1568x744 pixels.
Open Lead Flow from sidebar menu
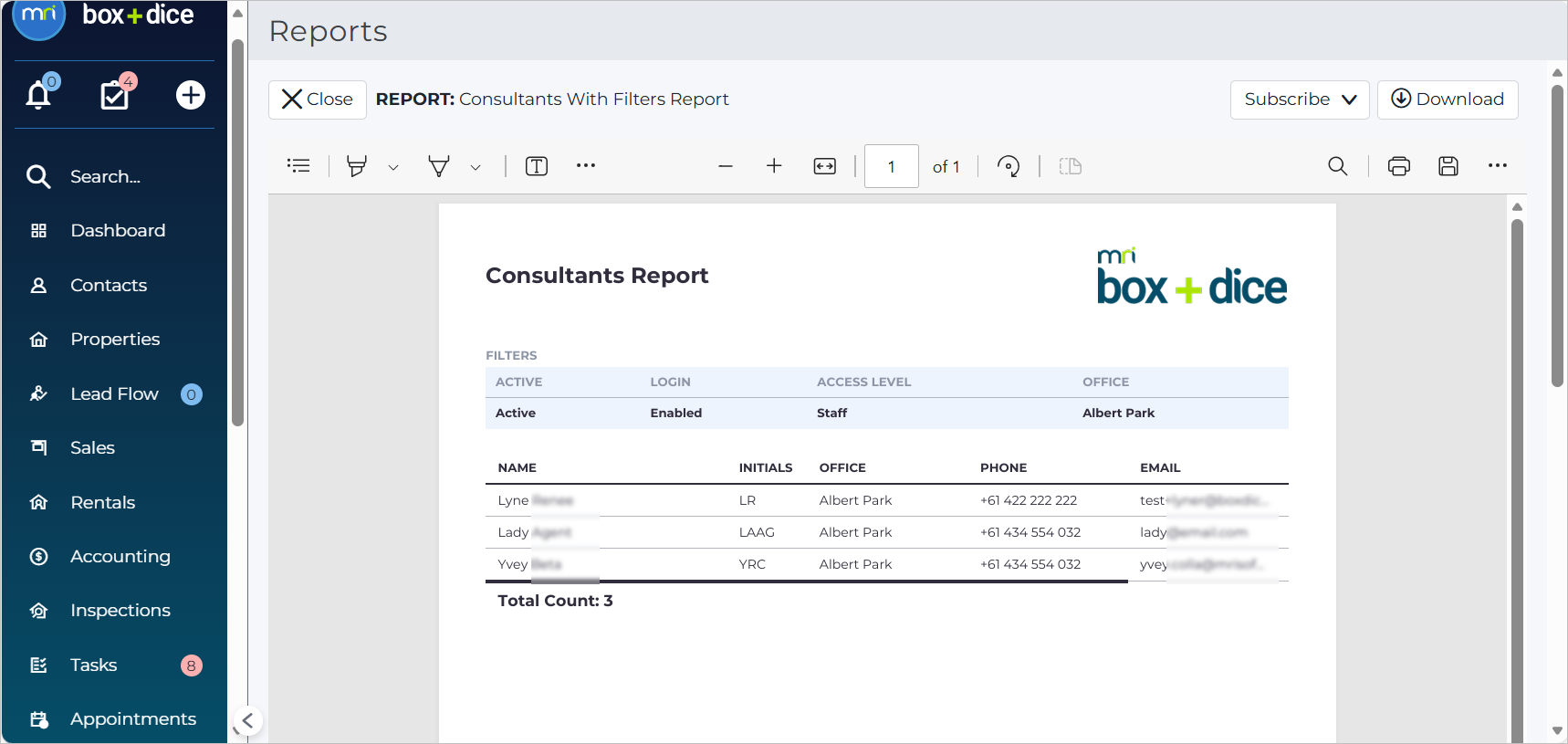pos(115,394)
